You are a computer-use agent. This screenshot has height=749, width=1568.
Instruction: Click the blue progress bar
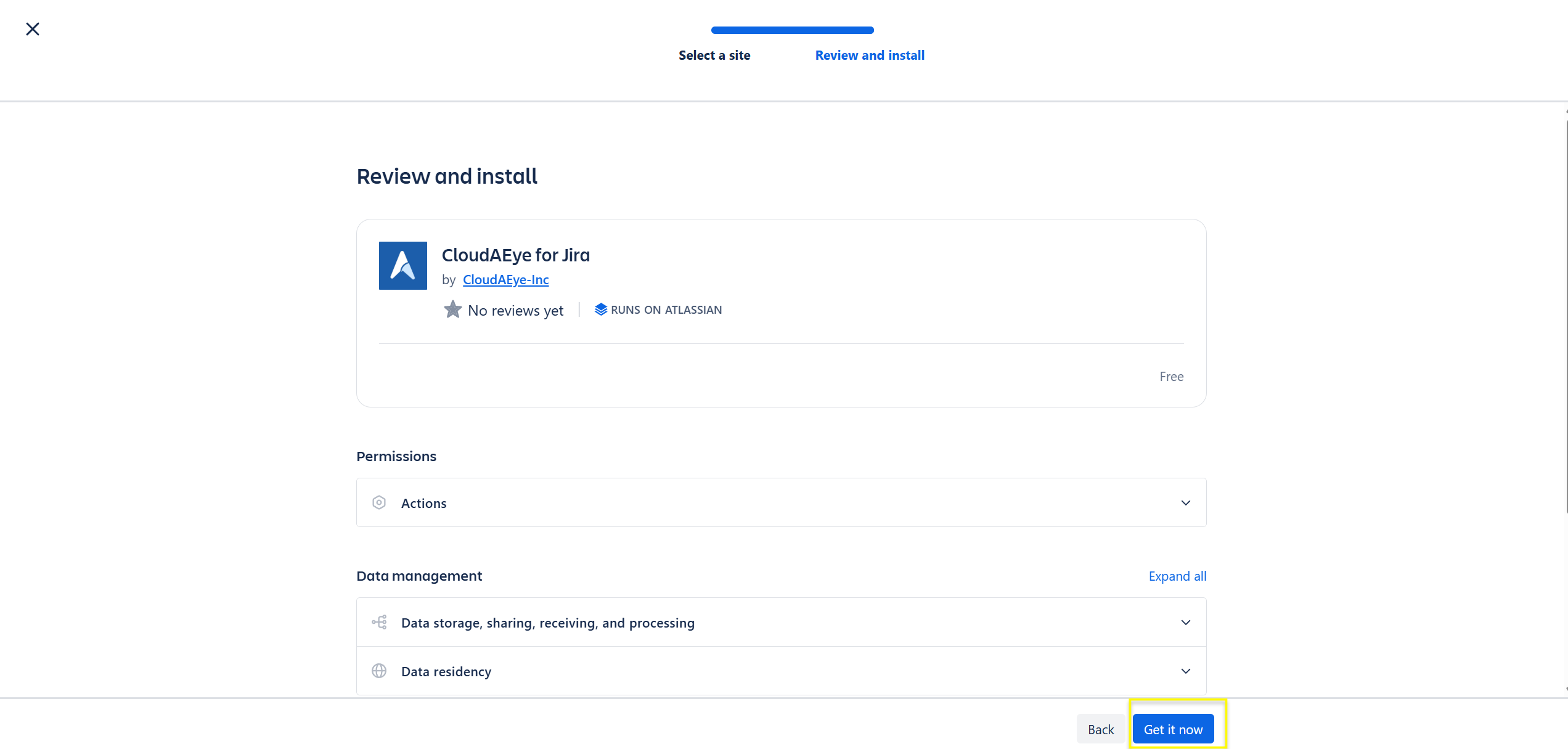792,30
